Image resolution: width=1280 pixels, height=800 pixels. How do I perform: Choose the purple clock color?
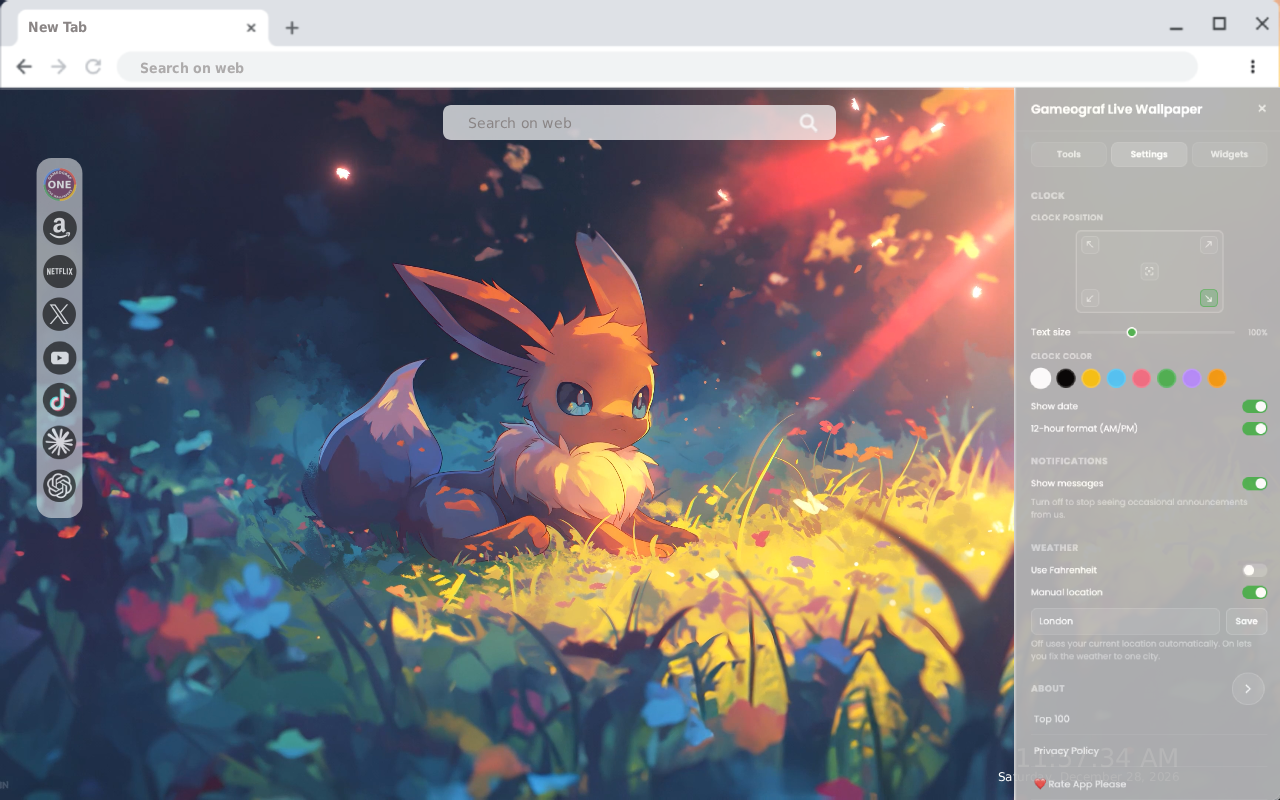1191,378
